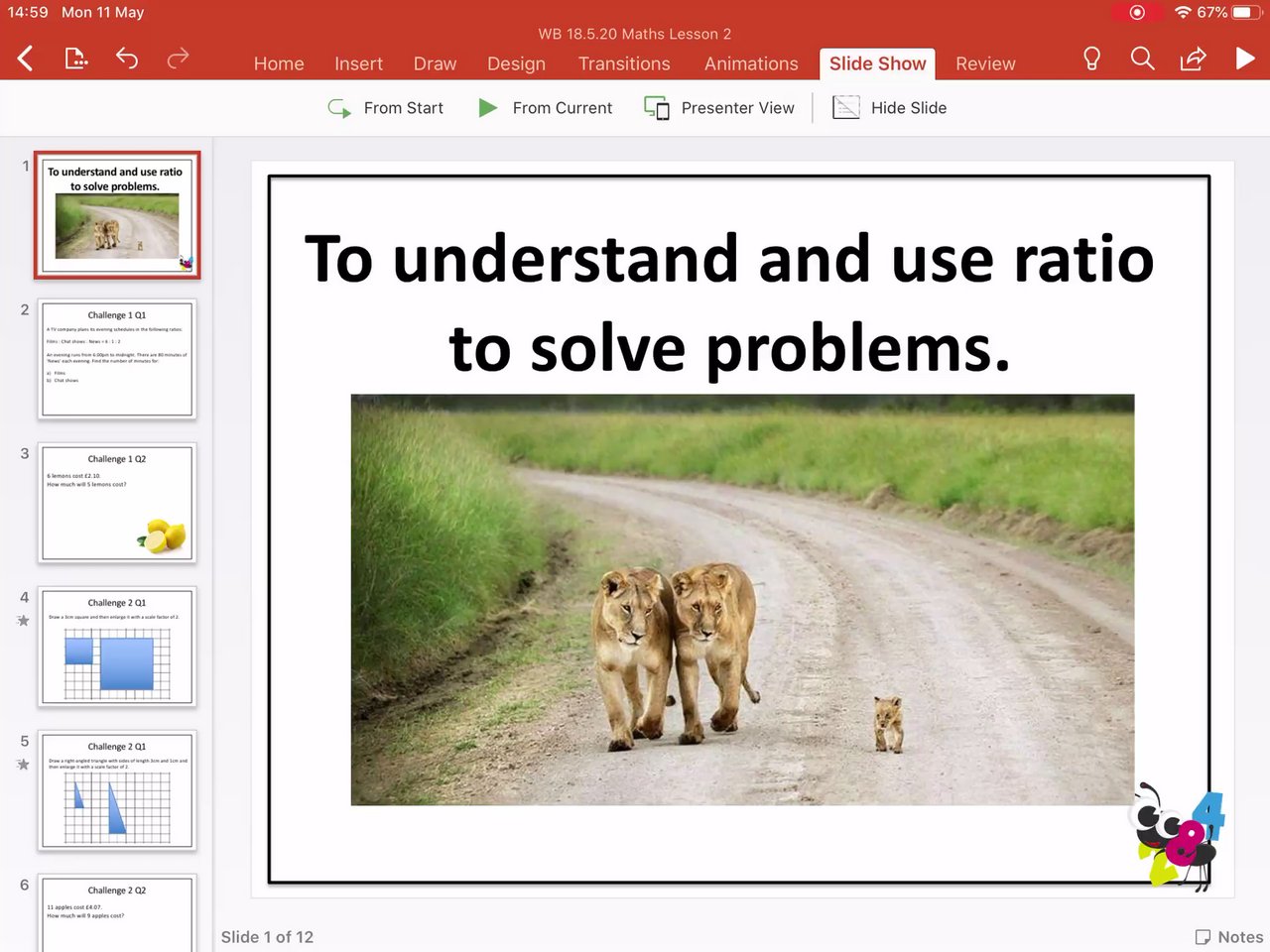Tap the Presenter View label
Screen dimensions: 1270x952
click(738, 108)
